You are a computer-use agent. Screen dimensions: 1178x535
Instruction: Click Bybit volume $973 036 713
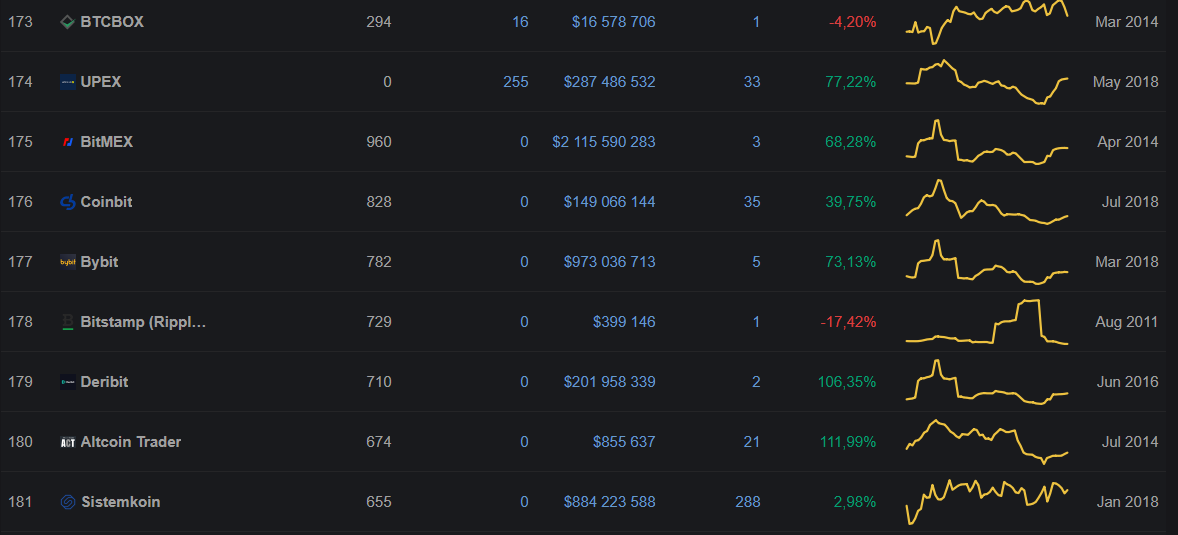pos(609,262)
